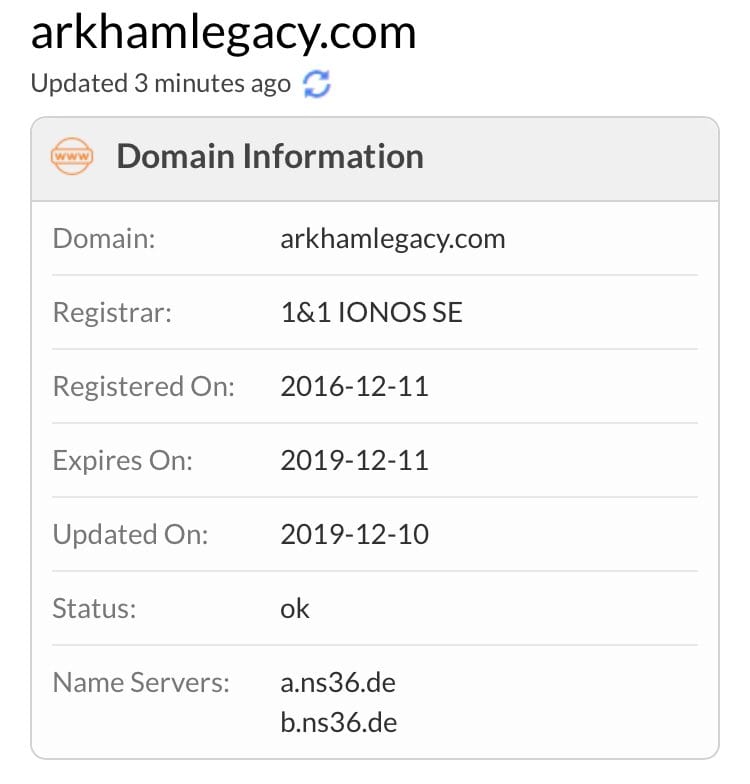Click the arkhamlegacy.com page title

point(223,33)
